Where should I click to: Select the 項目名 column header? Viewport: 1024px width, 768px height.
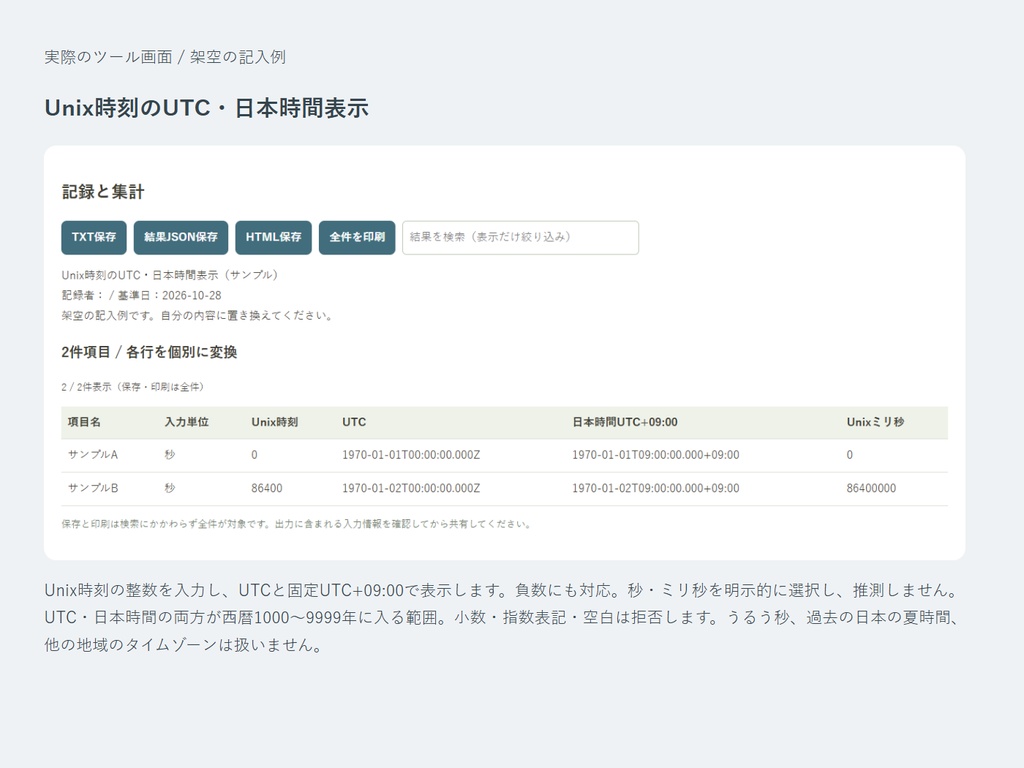click(84, 422)
